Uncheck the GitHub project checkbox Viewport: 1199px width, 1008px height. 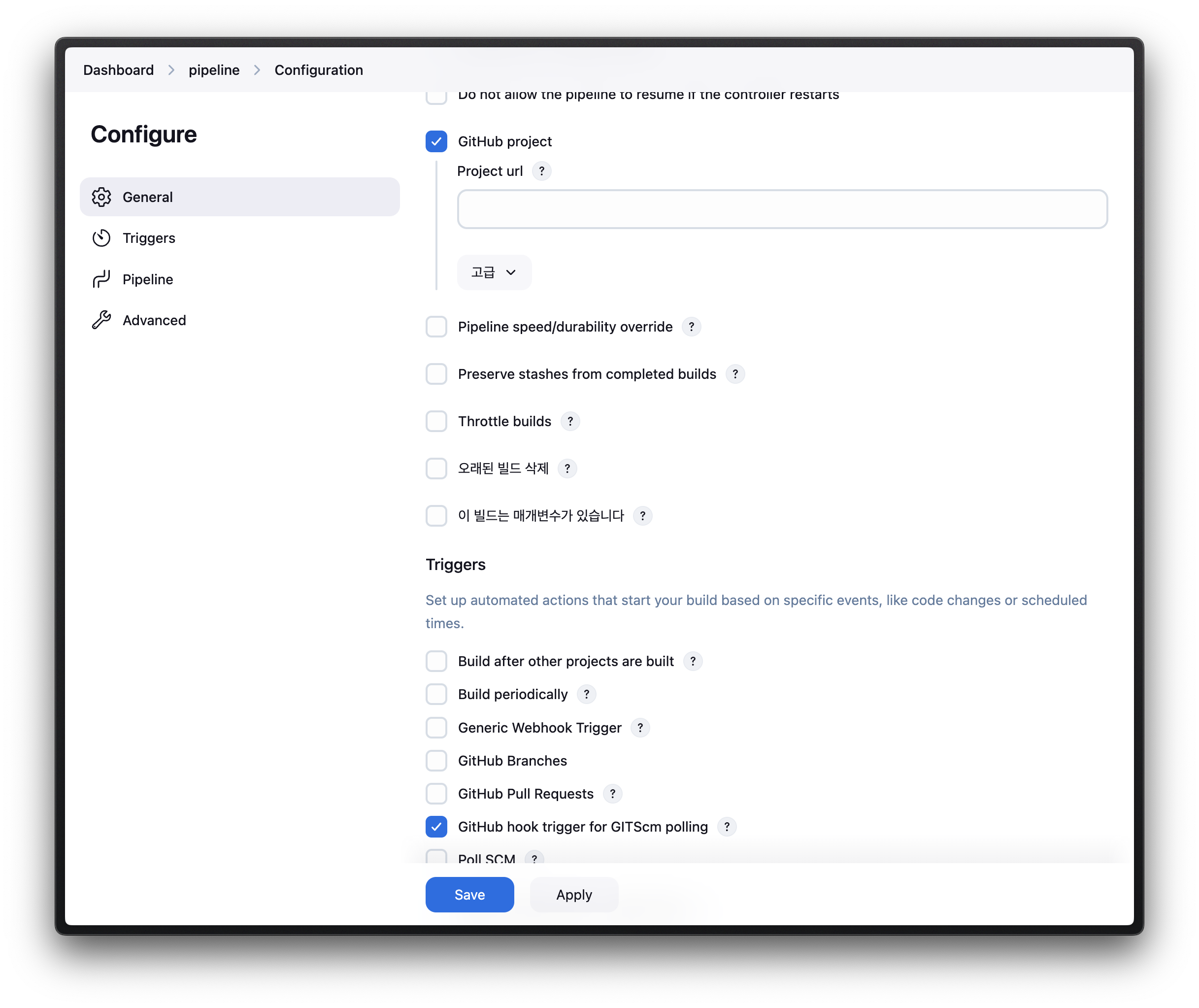pyautogui.click(x=436, y=142)
